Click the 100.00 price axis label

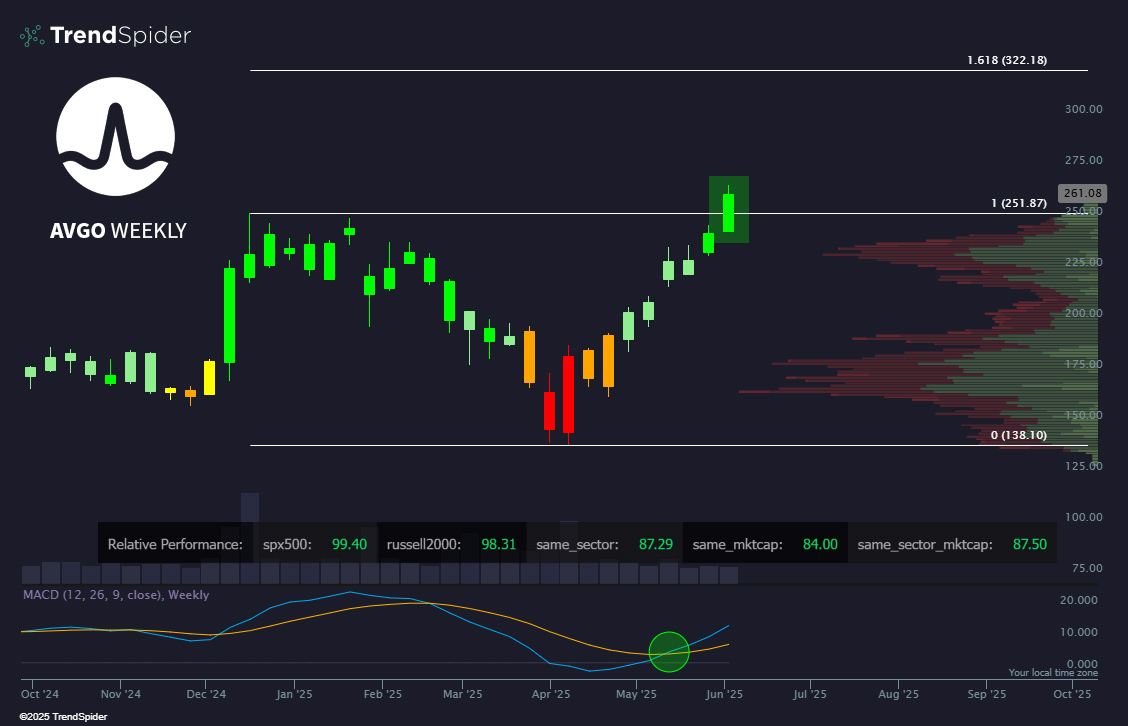tap(1084, 517)
